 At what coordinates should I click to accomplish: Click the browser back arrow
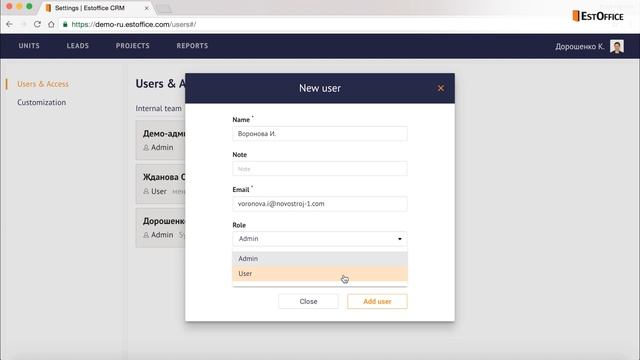click(9, 24)
